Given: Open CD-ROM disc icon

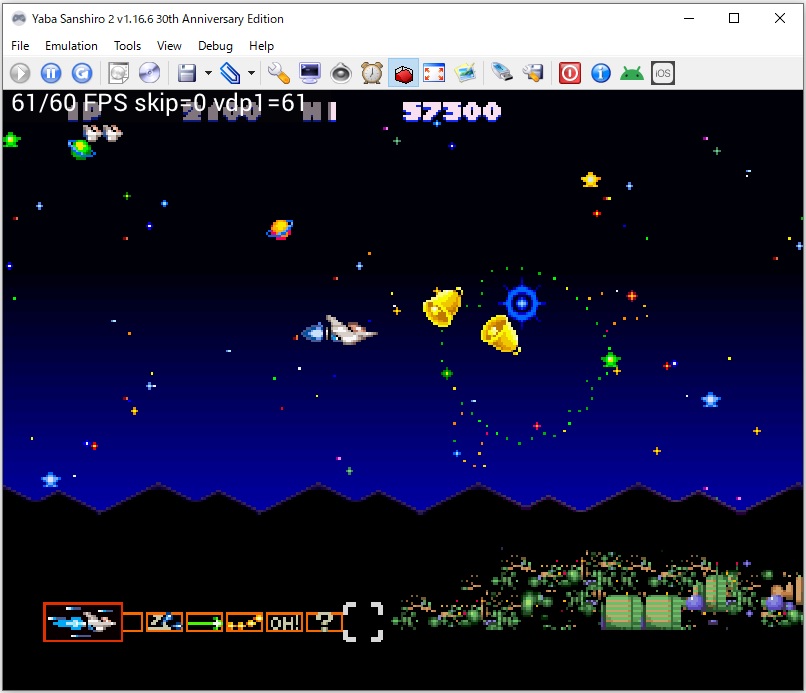Looking at the screenshot, I should click(150, 73).
